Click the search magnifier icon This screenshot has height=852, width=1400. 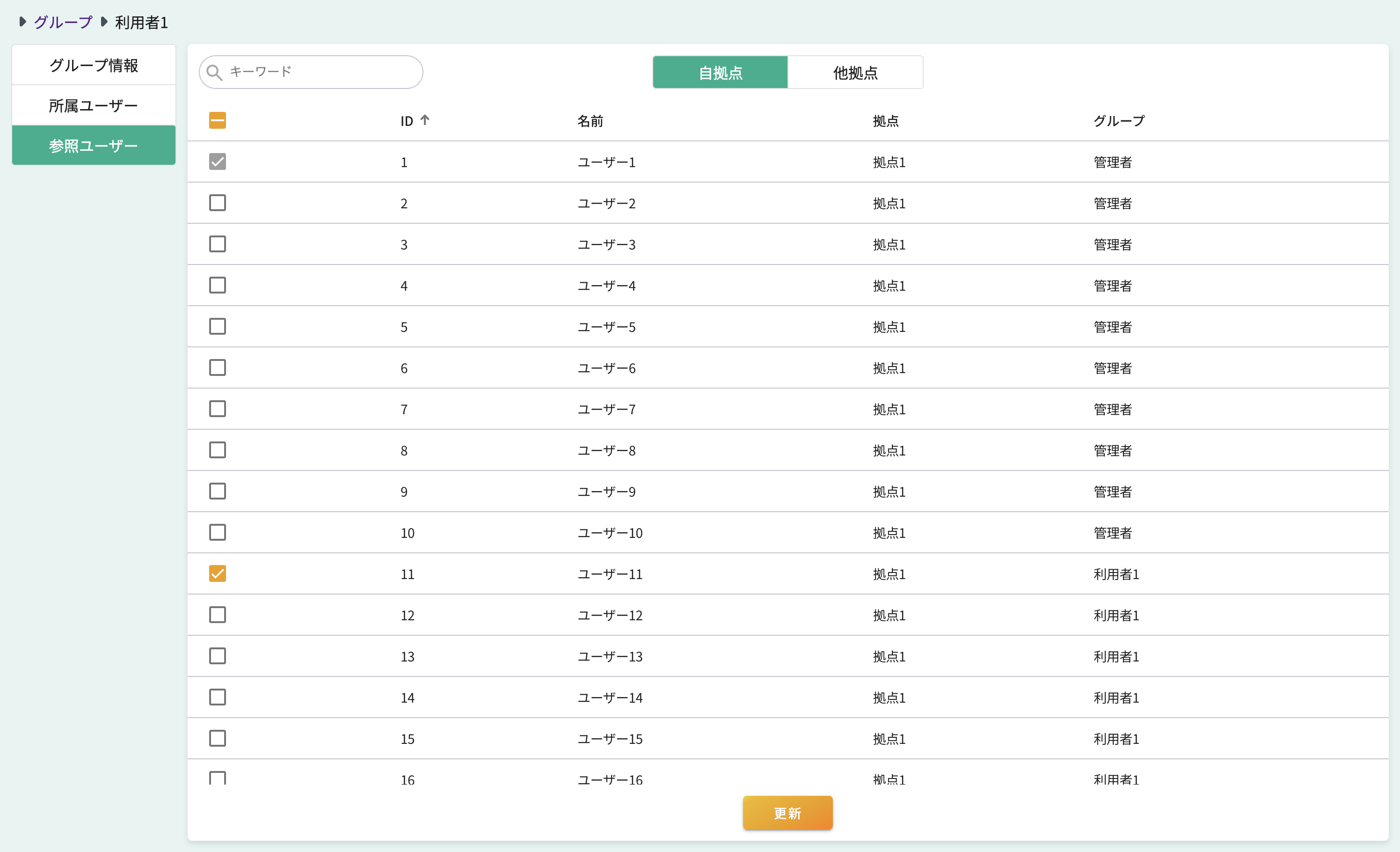[214, 72]
